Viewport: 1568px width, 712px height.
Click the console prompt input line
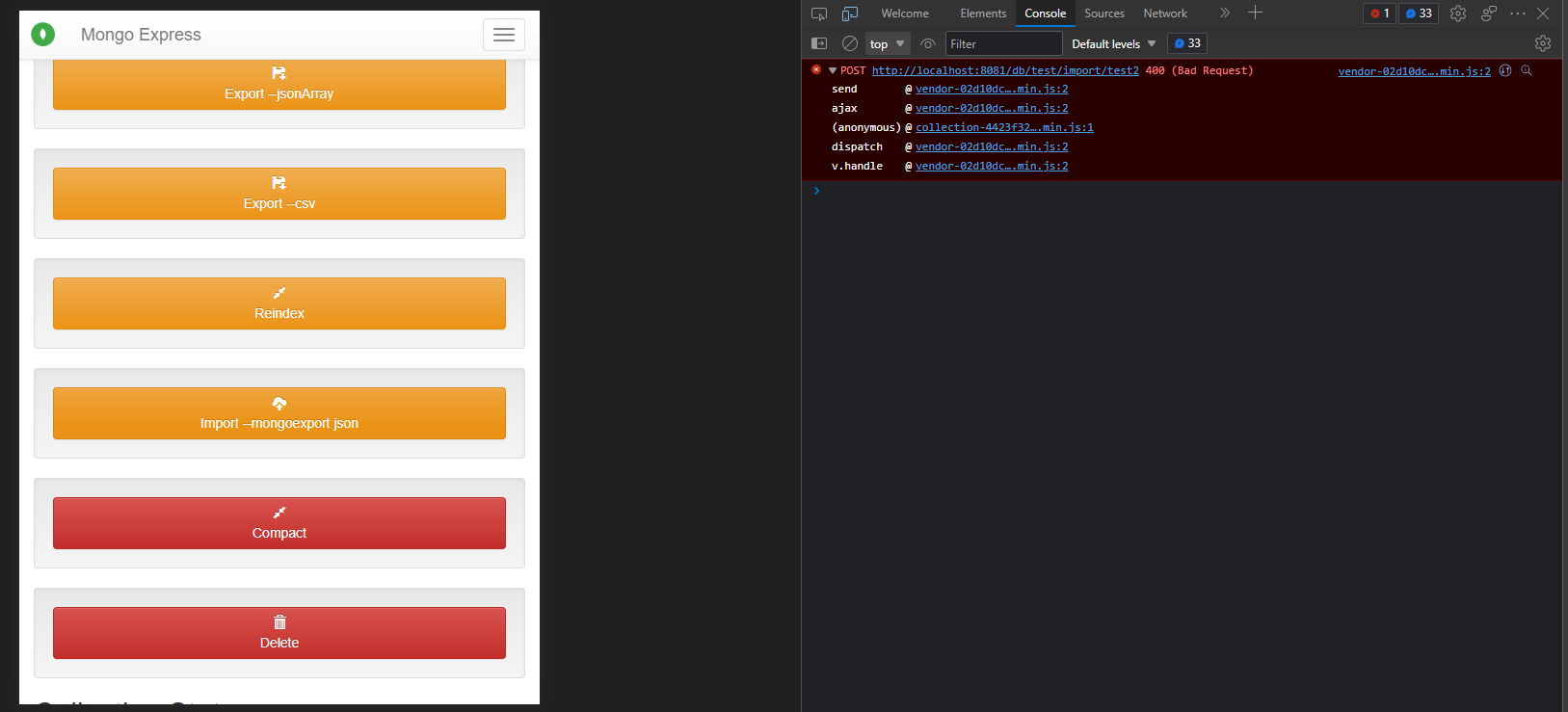point(1187,191)
